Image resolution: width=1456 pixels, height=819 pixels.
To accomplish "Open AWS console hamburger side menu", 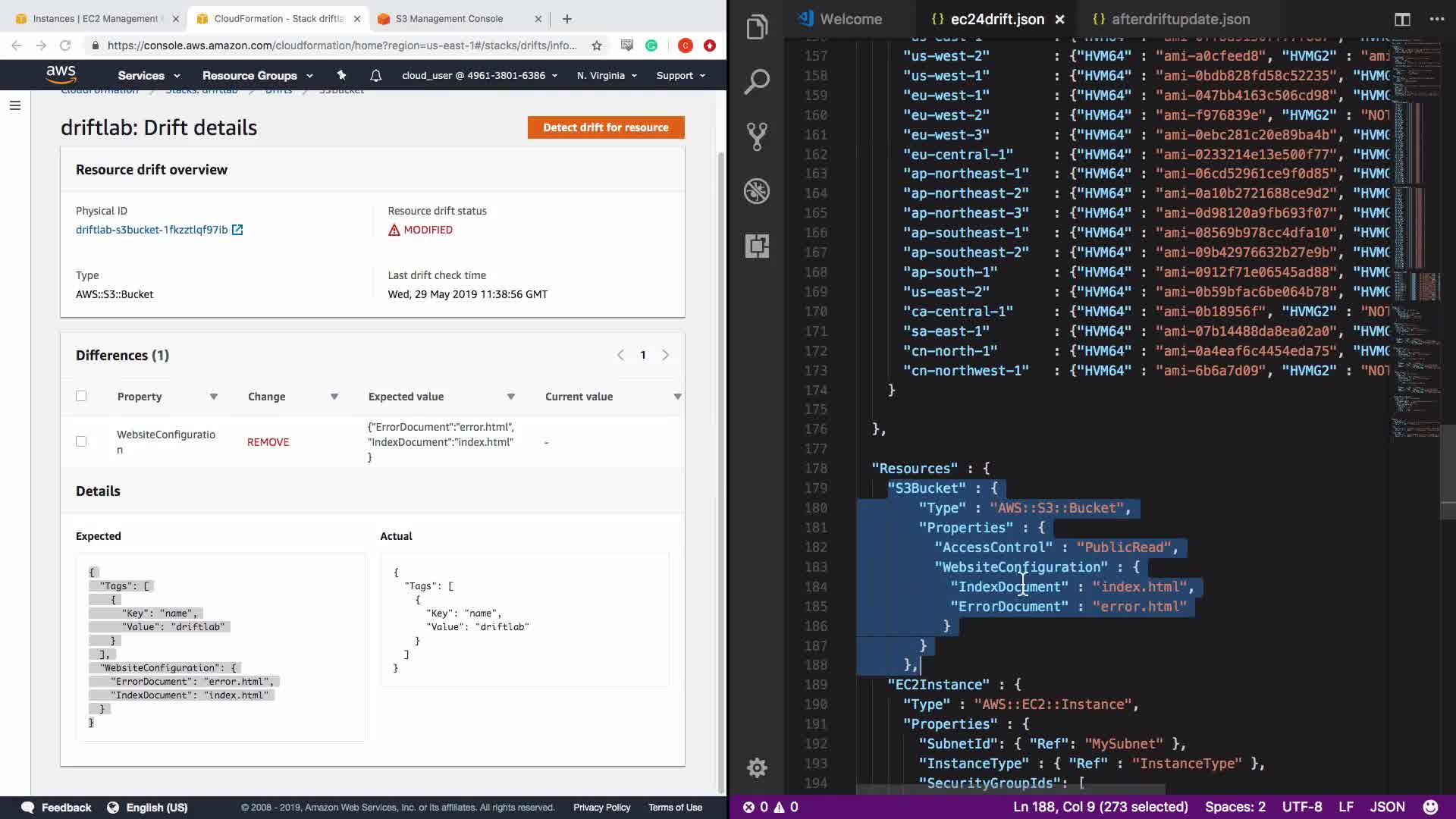I will coord(14,105).
